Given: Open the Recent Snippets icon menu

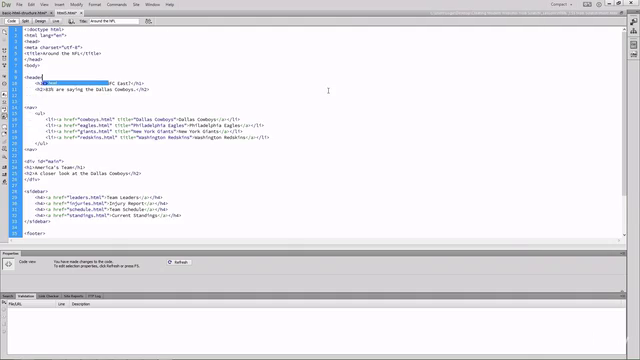Looking at the screenshot, I should [x=4, y=149].
